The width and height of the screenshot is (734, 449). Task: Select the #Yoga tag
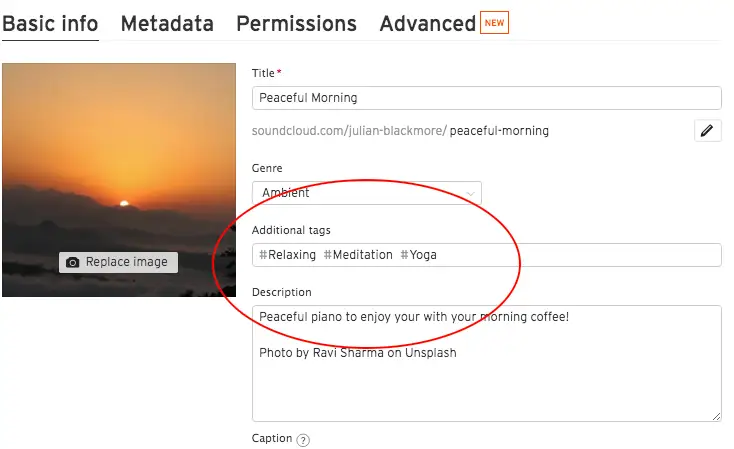(x=419, y=255)
